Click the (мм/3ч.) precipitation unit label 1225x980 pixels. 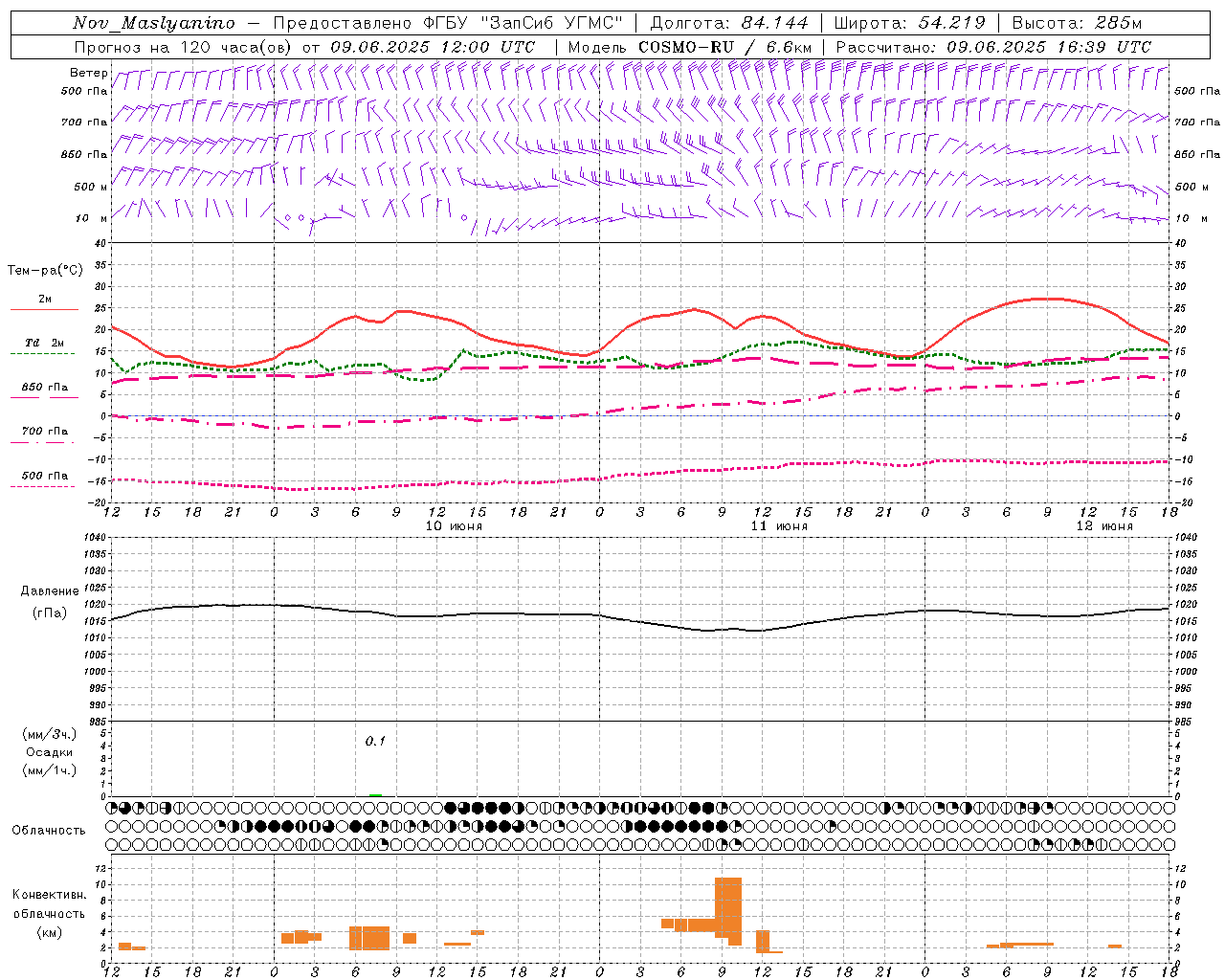(x=49, y=734)
